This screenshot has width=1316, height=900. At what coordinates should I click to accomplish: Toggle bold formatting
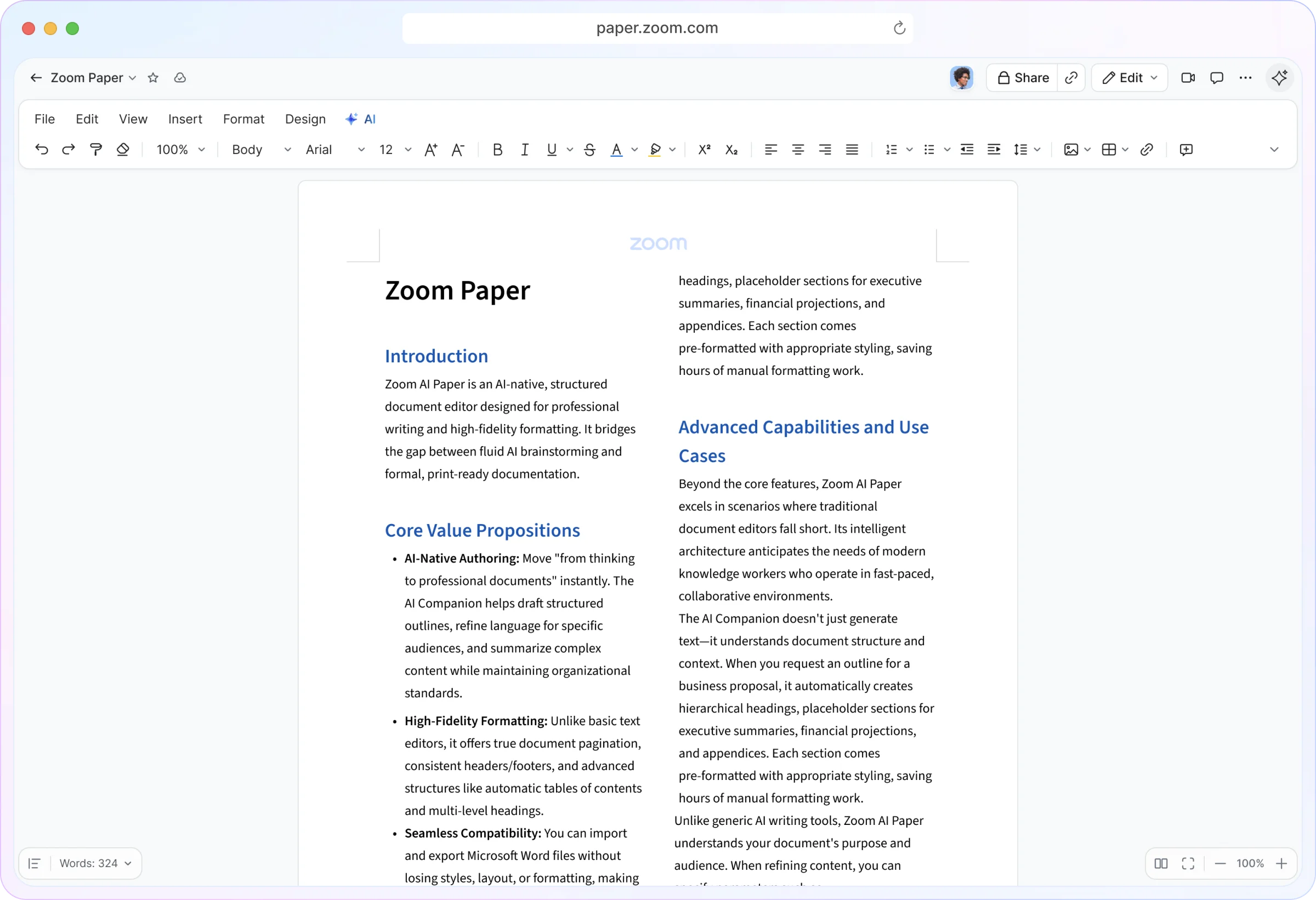click(498, 150)
